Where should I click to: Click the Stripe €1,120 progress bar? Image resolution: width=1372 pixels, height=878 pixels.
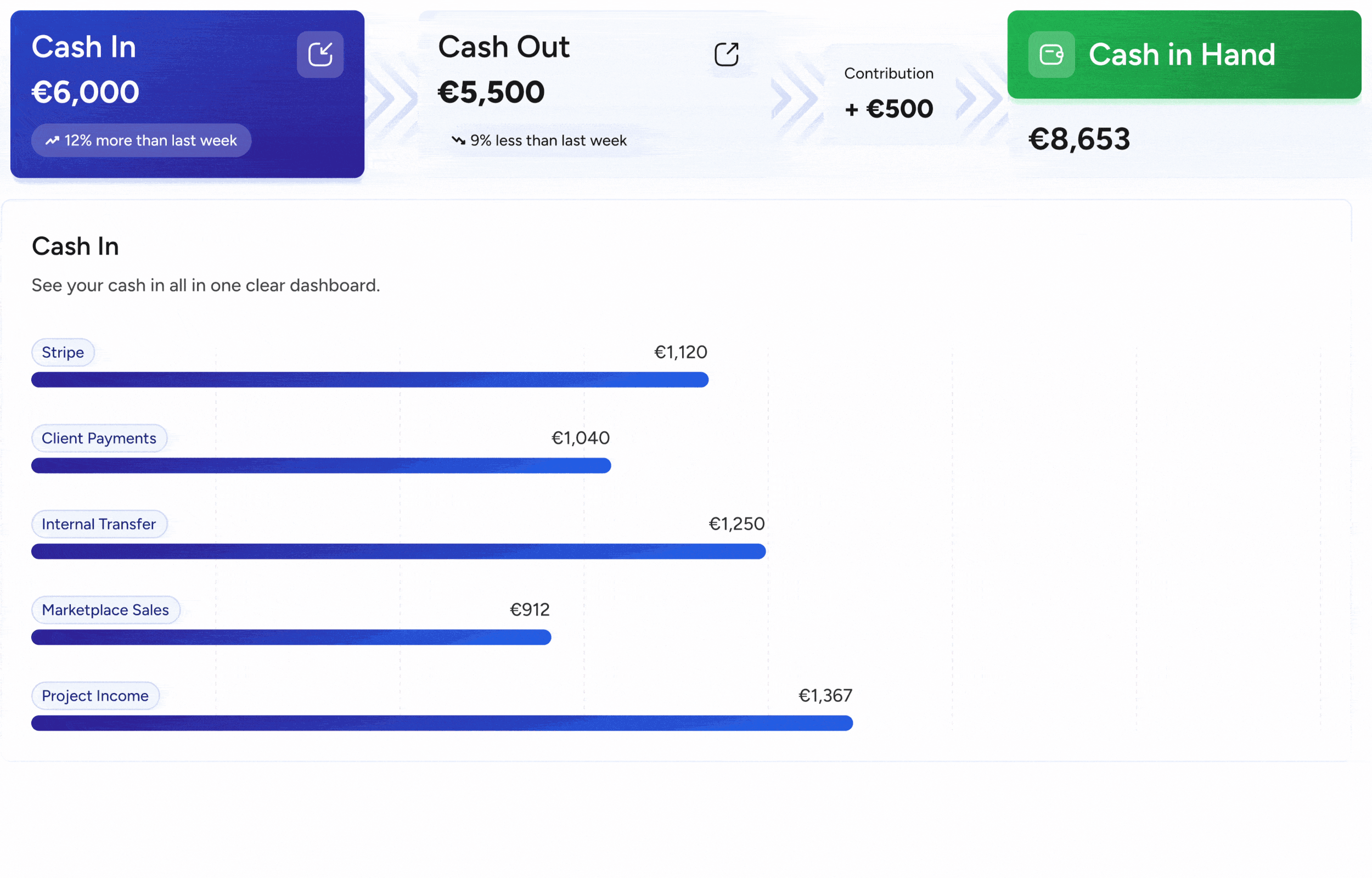click(x=369, y=380)
